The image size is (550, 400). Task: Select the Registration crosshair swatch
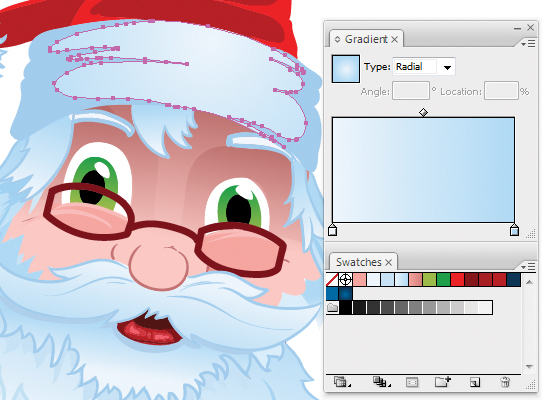click(346, 280)
